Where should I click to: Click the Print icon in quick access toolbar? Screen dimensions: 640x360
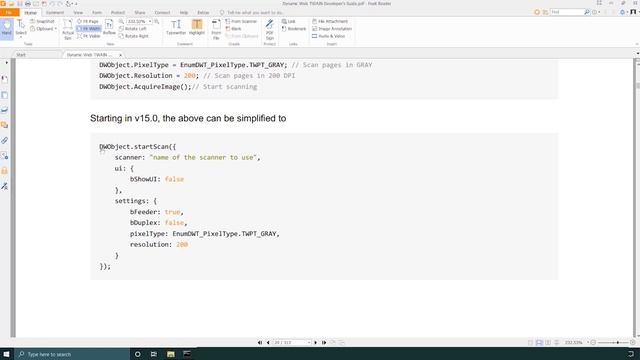click(28, 4)
